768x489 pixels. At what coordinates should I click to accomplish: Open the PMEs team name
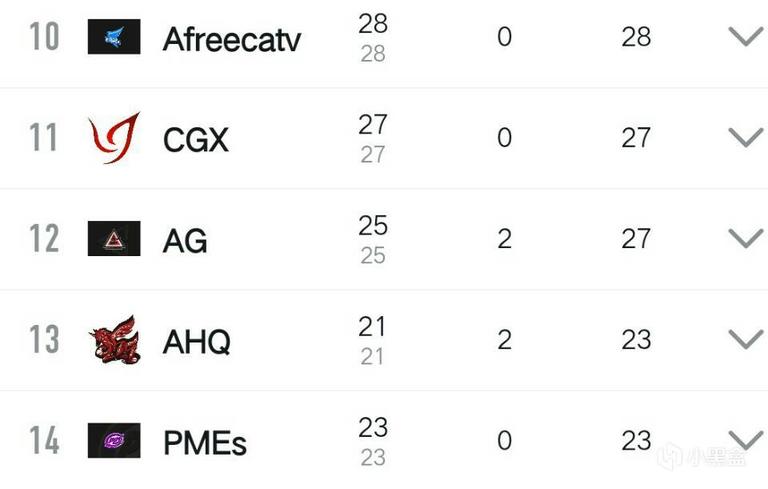click(205, 443)
